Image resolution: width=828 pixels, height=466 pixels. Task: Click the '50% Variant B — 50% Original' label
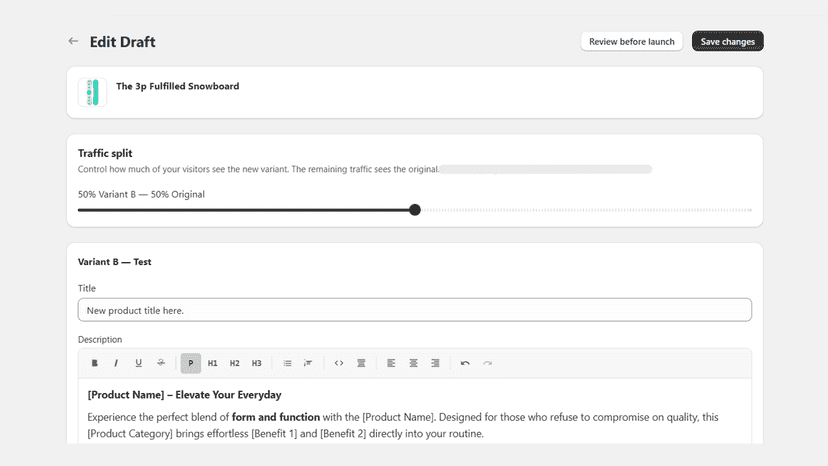point(142,194)
